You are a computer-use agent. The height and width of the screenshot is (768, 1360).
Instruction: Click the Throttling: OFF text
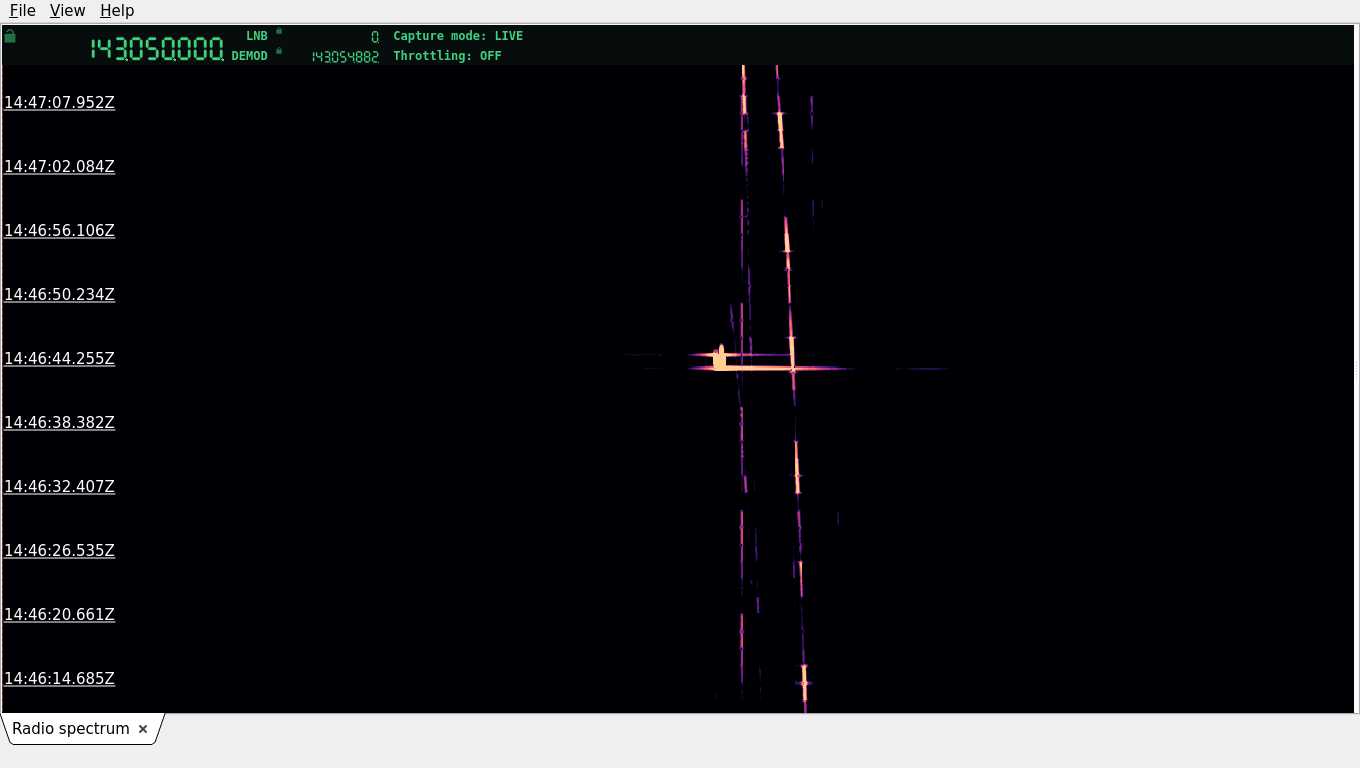pyautogui.click(x=447, y=56)
